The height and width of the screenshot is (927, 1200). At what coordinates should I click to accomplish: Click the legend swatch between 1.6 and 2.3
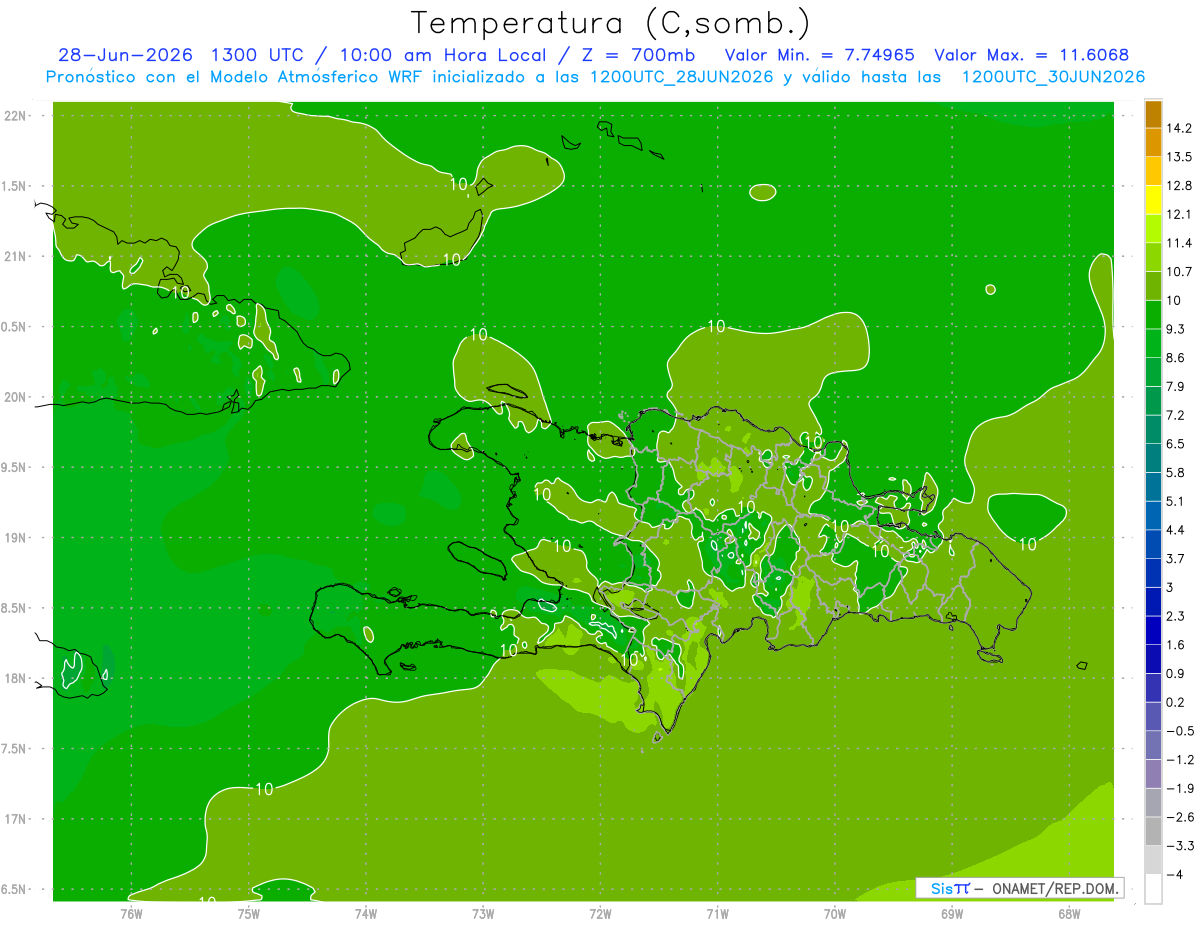1153,631
